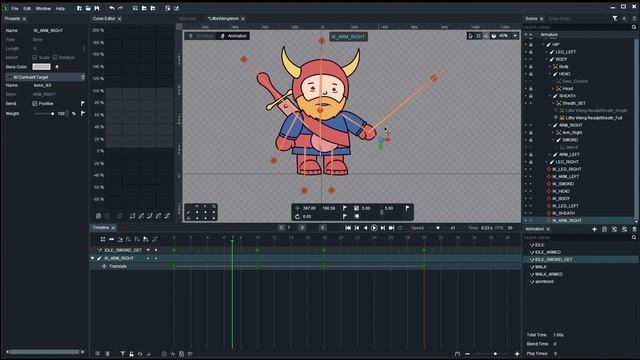640x360 pixels.
Task: Delete animation with trash icon in Animation panel
Action: pyautogui.click(x=634, y=229)
